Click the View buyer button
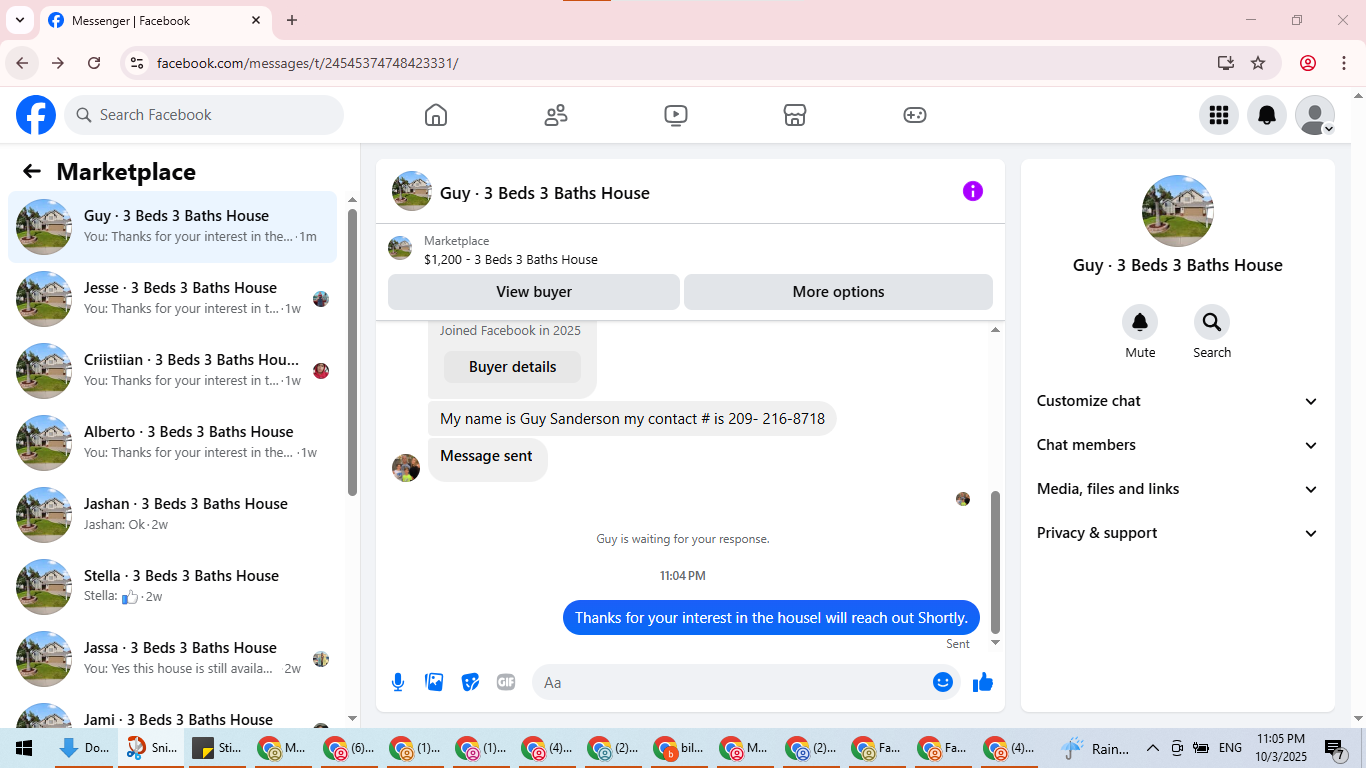The image size is (1366, 768). pyautogui.click(x=534, y=292)
